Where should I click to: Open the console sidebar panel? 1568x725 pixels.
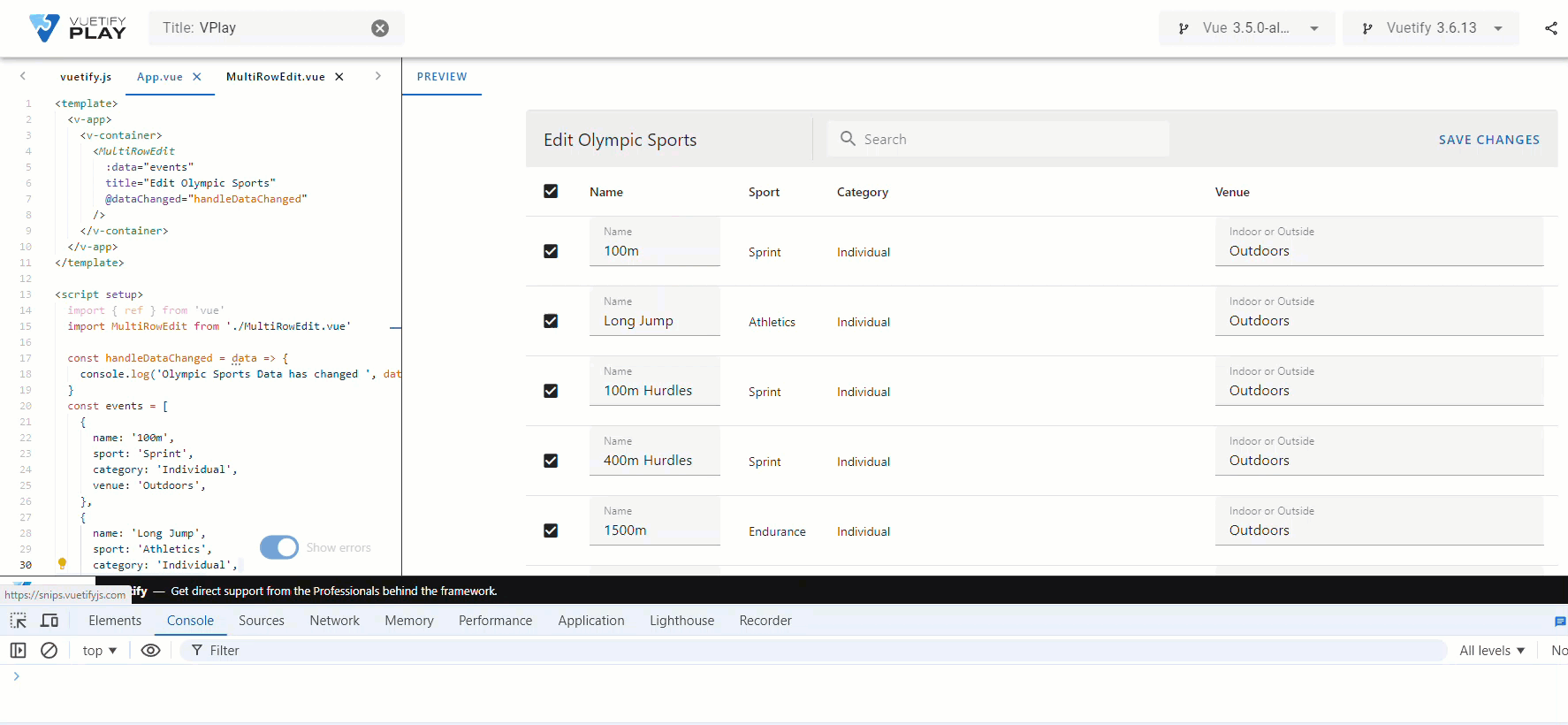pyautogui.click(x=19, y=651)
